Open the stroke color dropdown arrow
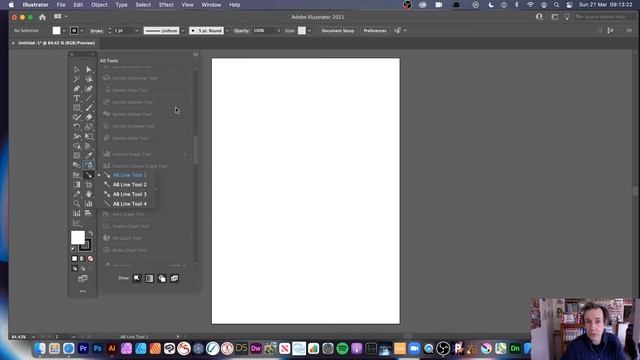This screenshot has height=360, width=640. [82, 31]
